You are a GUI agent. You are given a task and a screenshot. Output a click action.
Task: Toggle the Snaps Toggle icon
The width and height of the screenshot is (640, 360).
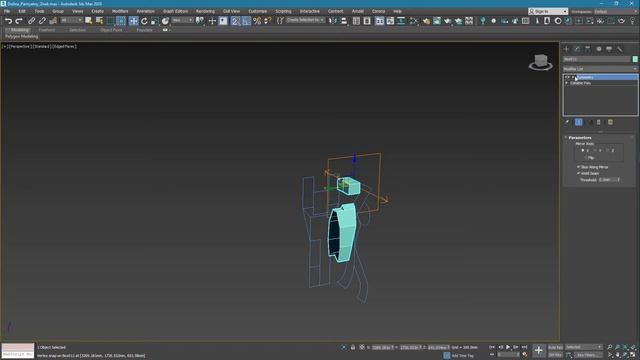tap(235, 21)
